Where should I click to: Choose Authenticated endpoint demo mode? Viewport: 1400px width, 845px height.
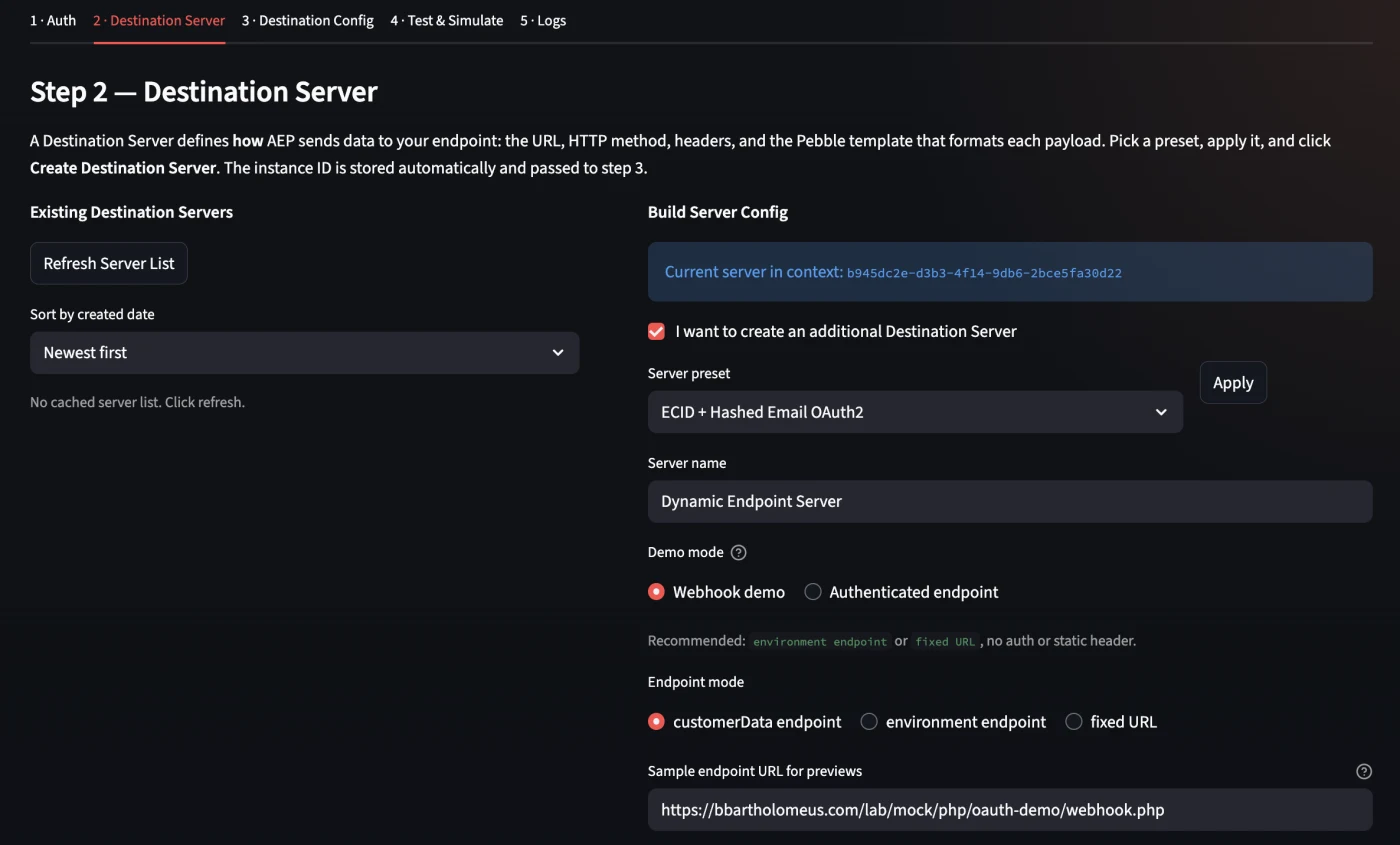point(813,592)
